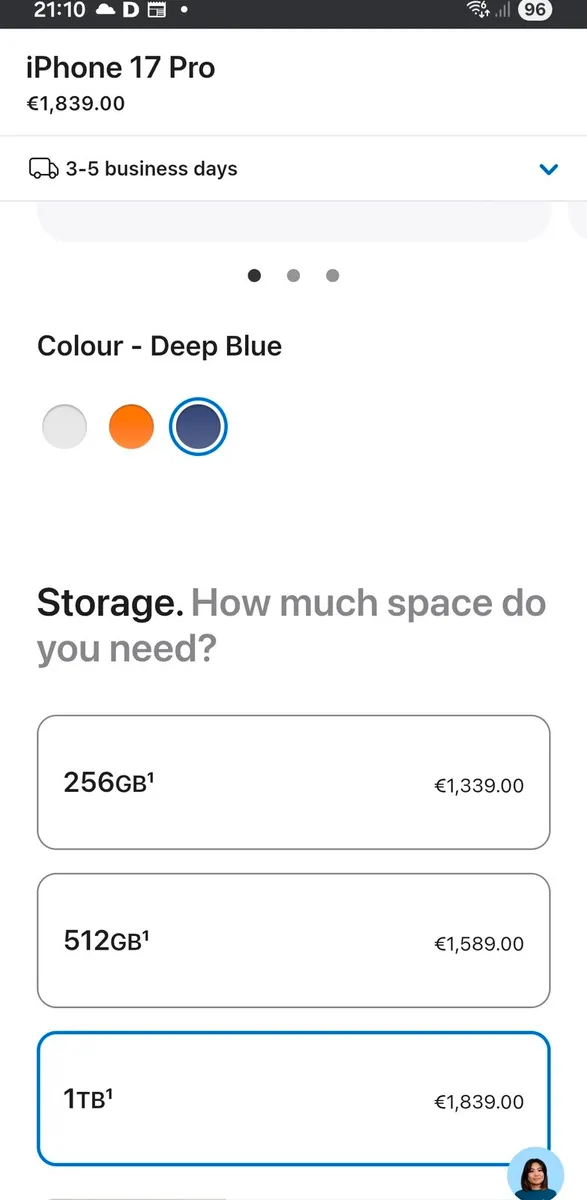This screenshot has width=587, height=1200.
Task: Pick the Cosmic Orange colour swatch
Action: 131,427
